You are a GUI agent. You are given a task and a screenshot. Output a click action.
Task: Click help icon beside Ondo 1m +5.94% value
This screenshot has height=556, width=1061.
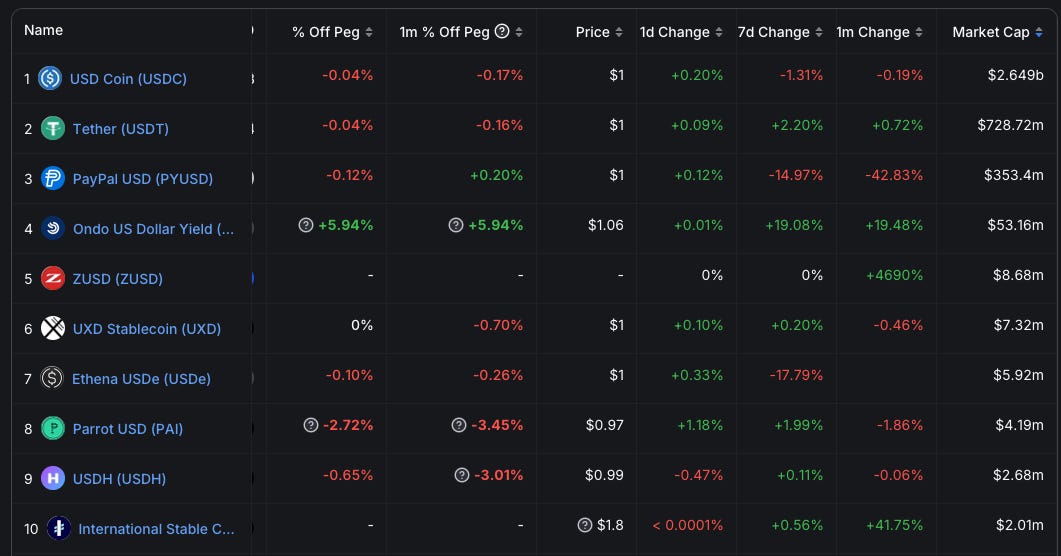456,225
